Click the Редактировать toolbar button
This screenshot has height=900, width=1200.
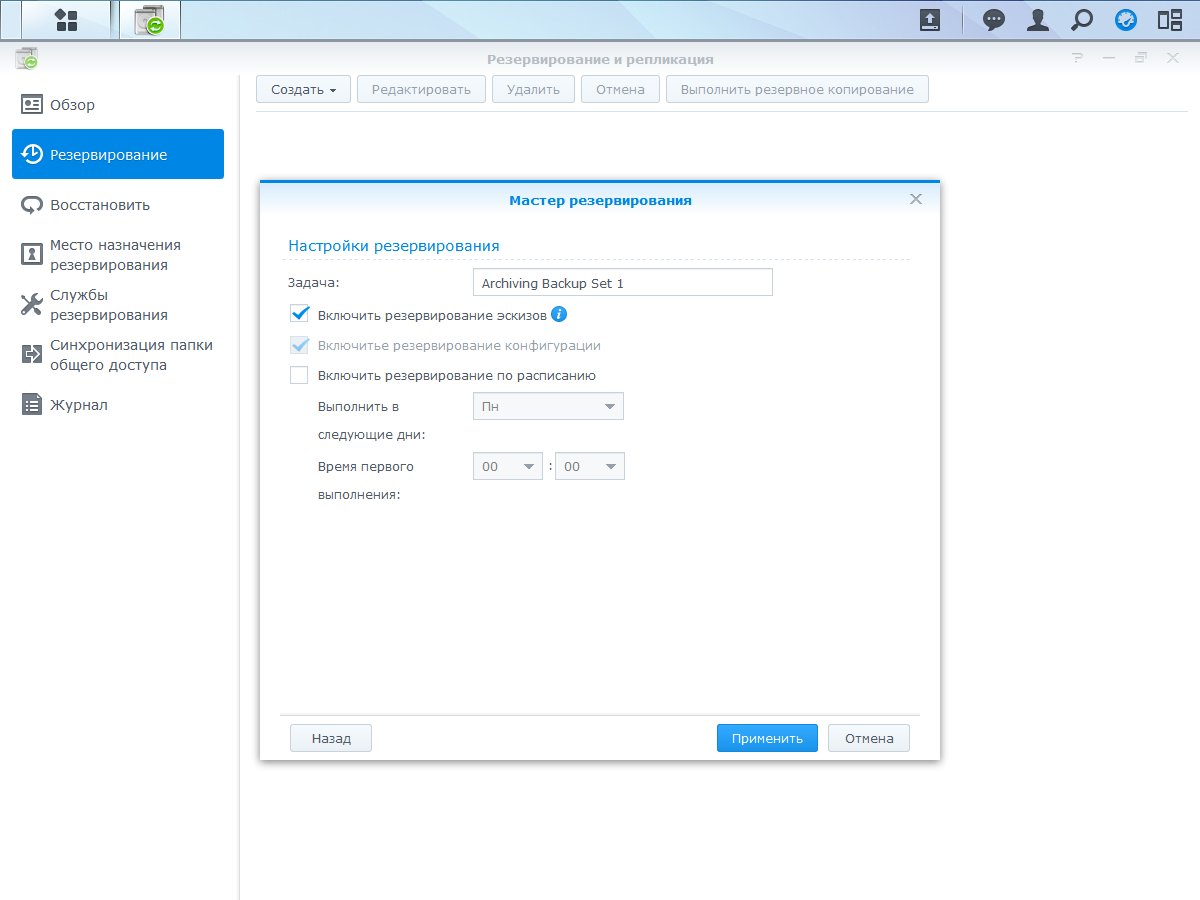(x=421, y=89)
